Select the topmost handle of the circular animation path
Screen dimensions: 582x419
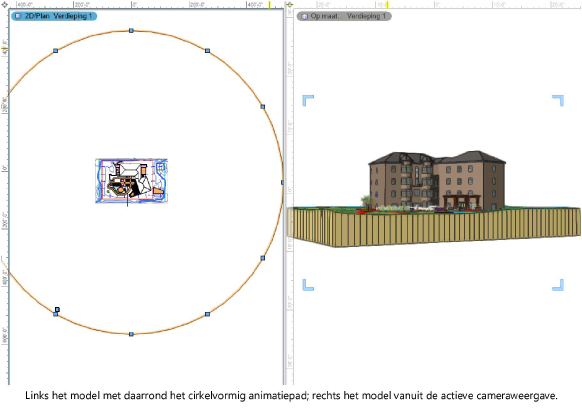pyautogui.click(x=131, y=30)
